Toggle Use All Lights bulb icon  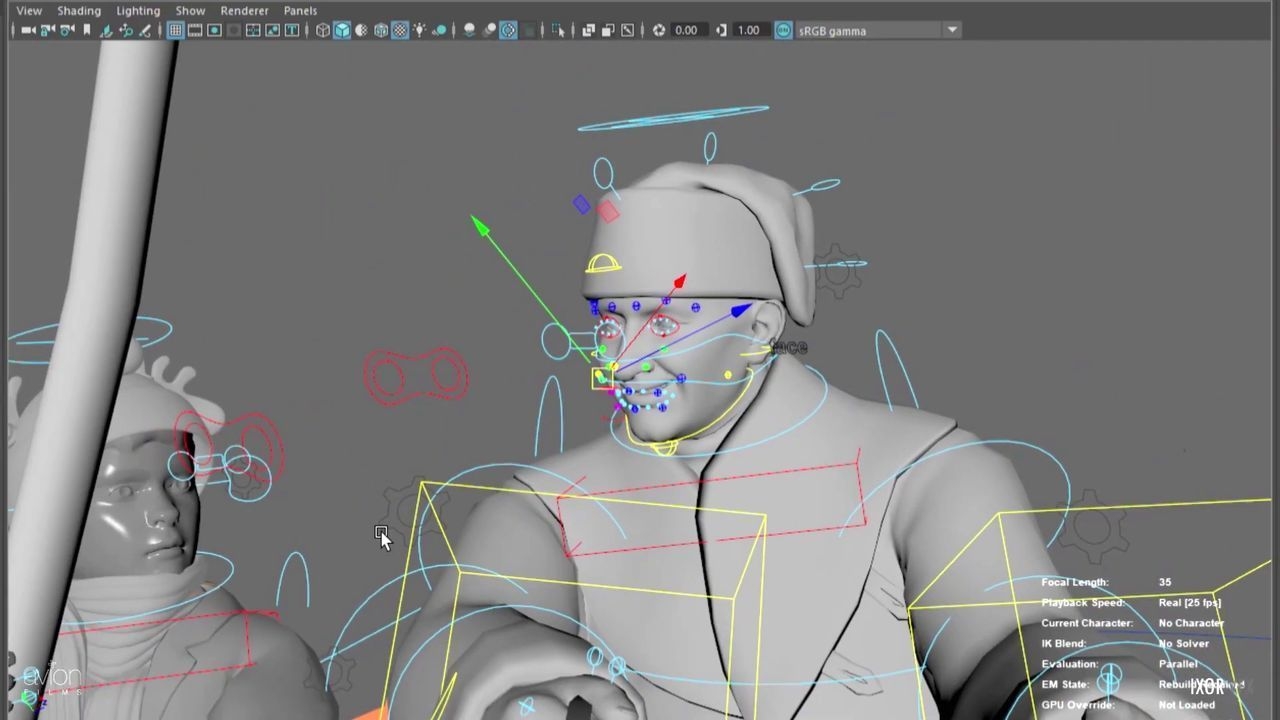pos(419,30)
